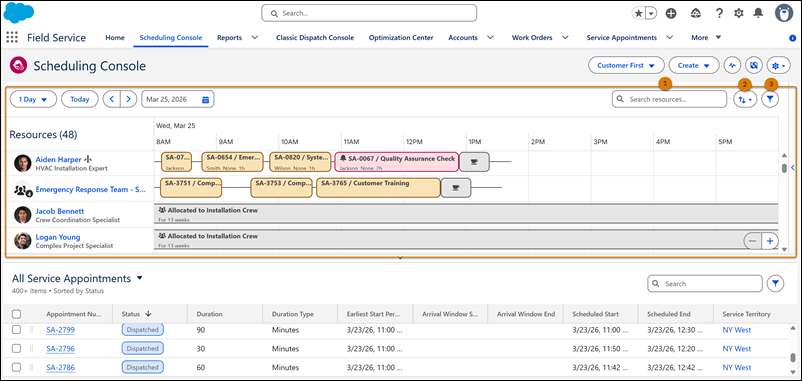
Task: Open the Customer First policy dropdown
Action: (x=626, y=65)
